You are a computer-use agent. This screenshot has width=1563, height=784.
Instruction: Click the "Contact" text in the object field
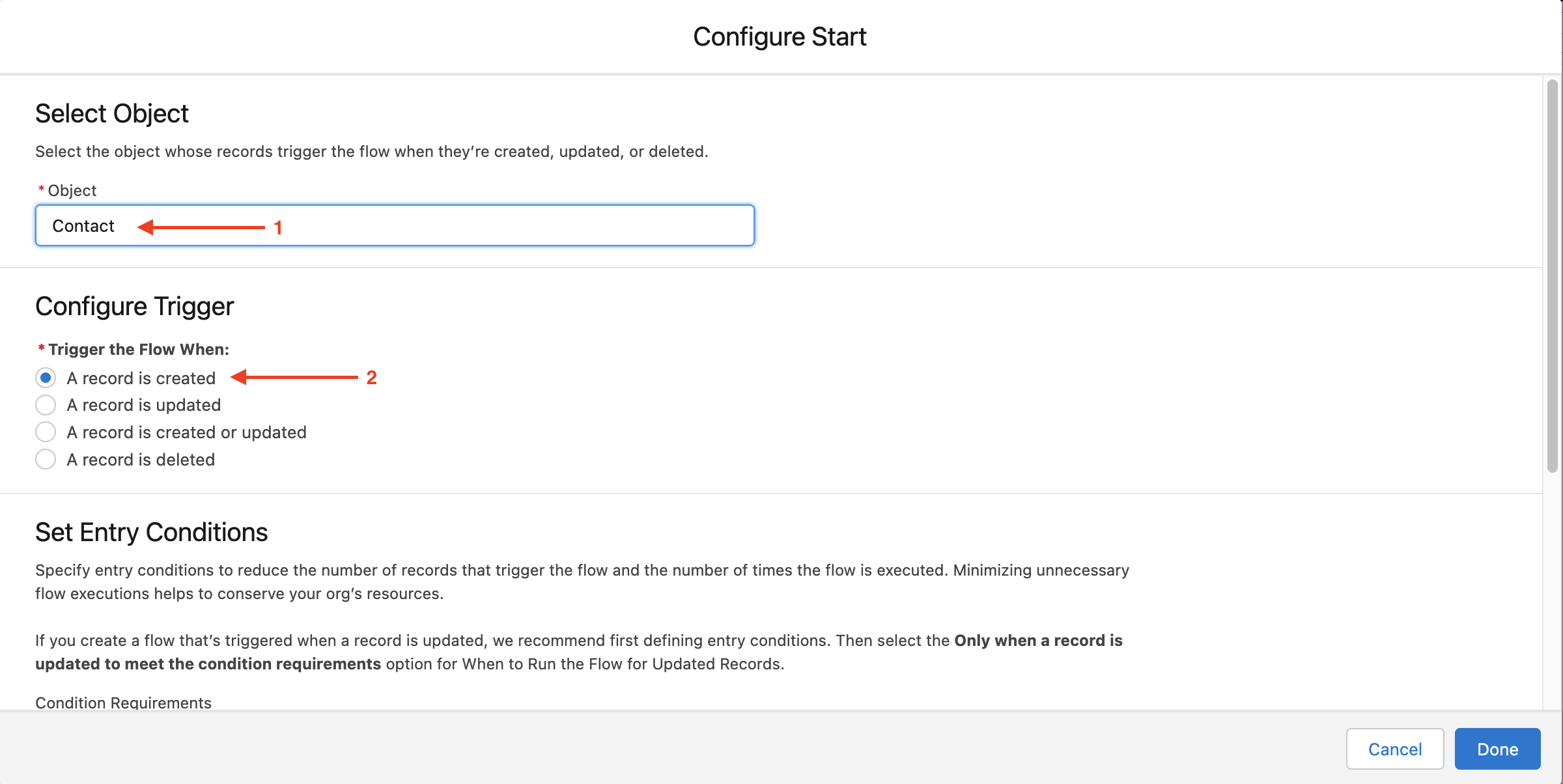(83, 225)
